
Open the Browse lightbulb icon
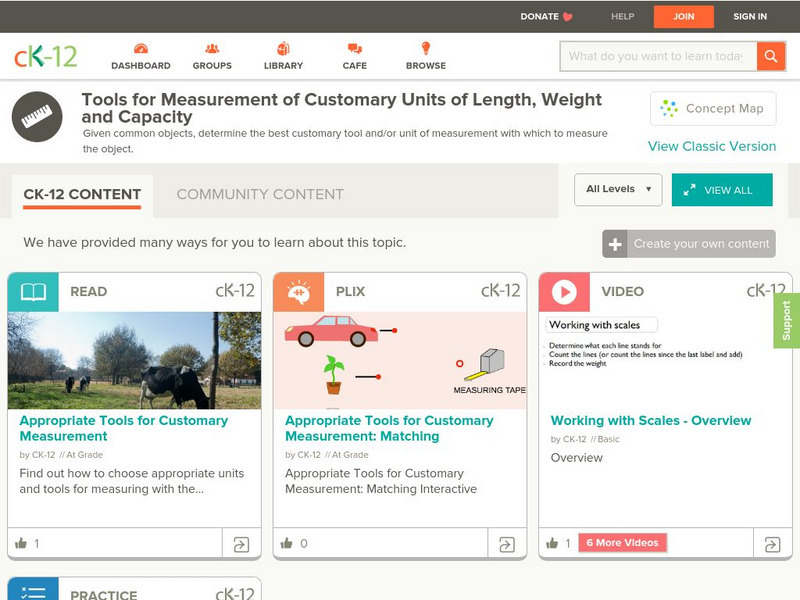[x=426, y=48]
